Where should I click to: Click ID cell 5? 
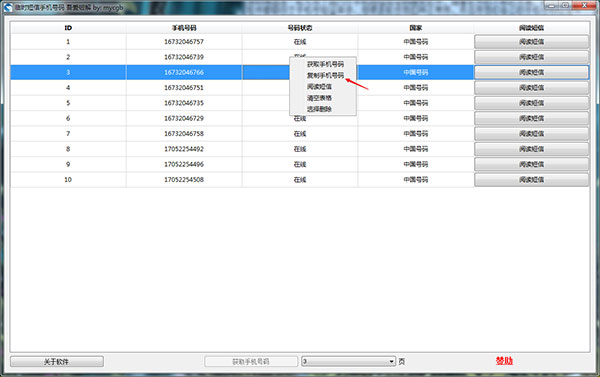(x=68, y=103)
